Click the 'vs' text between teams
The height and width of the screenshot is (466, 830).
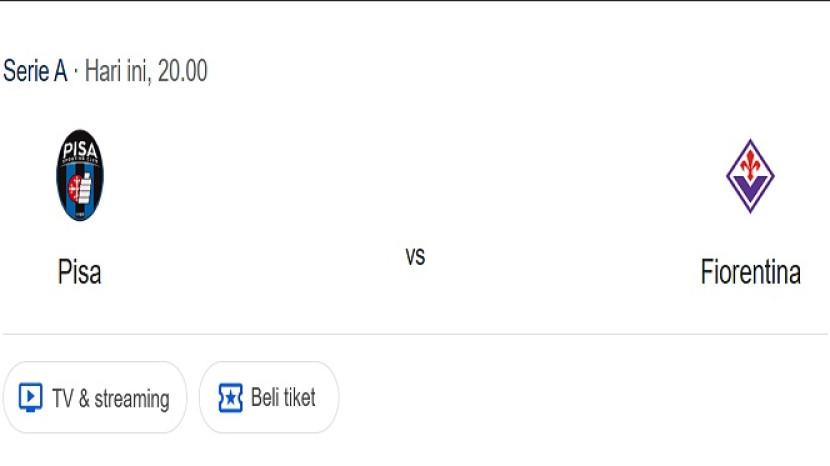[415, 256]
